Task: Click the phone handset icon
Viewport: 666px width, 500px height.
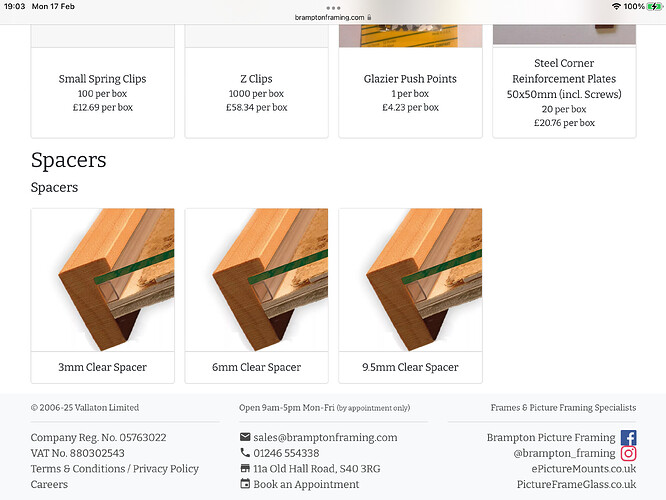Action: coord(245,452)
